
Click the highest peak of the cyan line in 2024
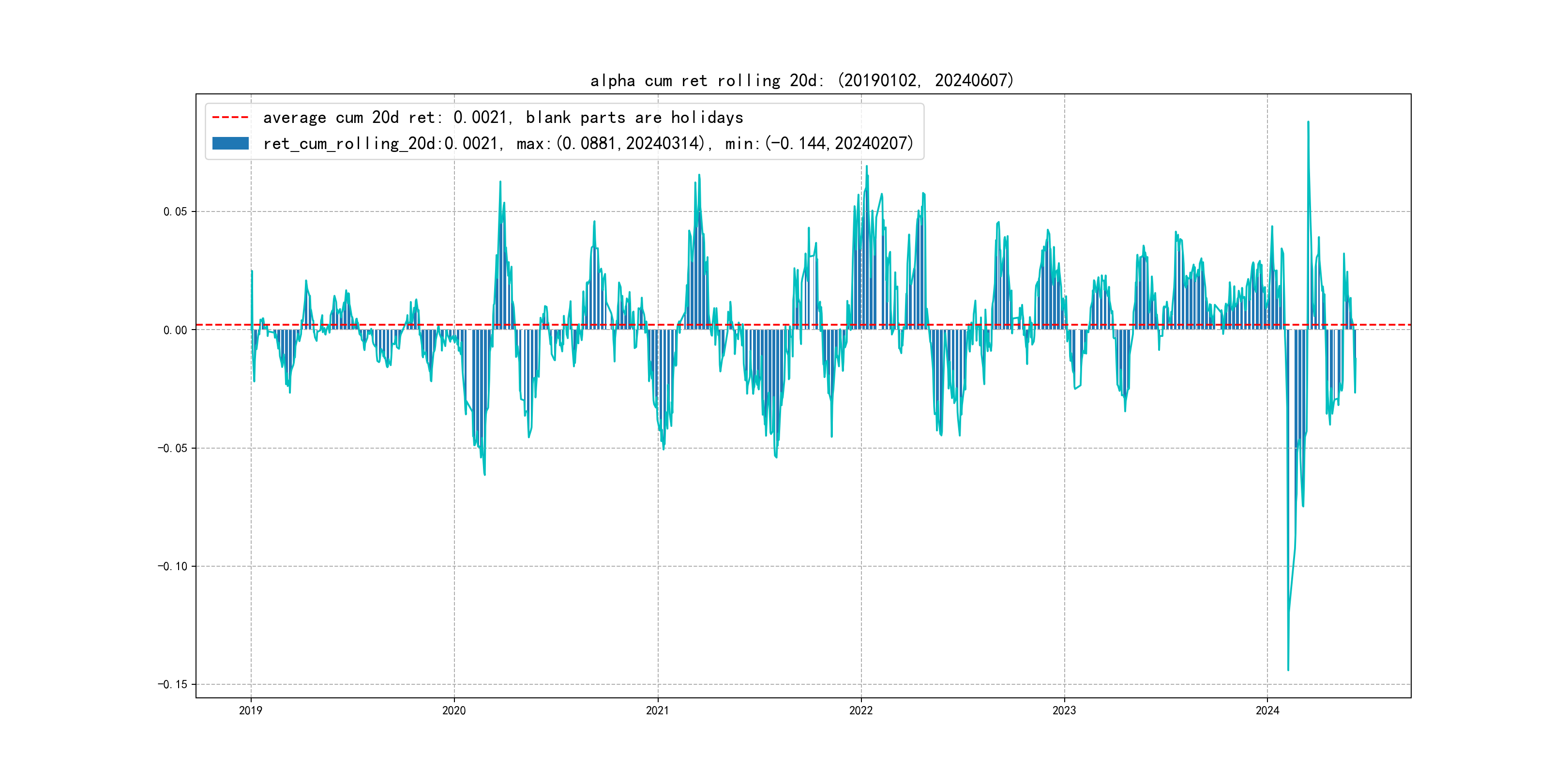(x=1308, y=122)
